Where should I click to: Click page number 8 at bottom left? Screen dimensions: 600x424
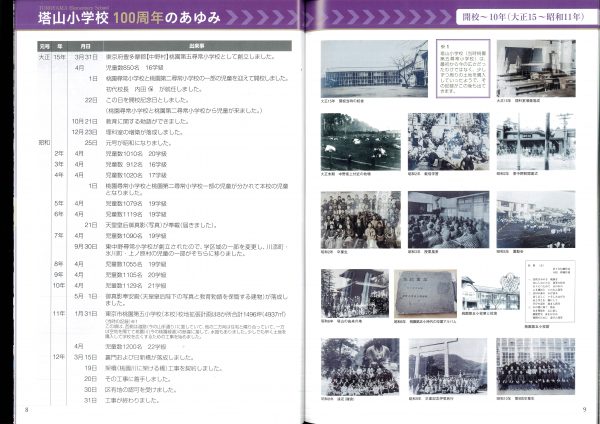tap(27, 408)
